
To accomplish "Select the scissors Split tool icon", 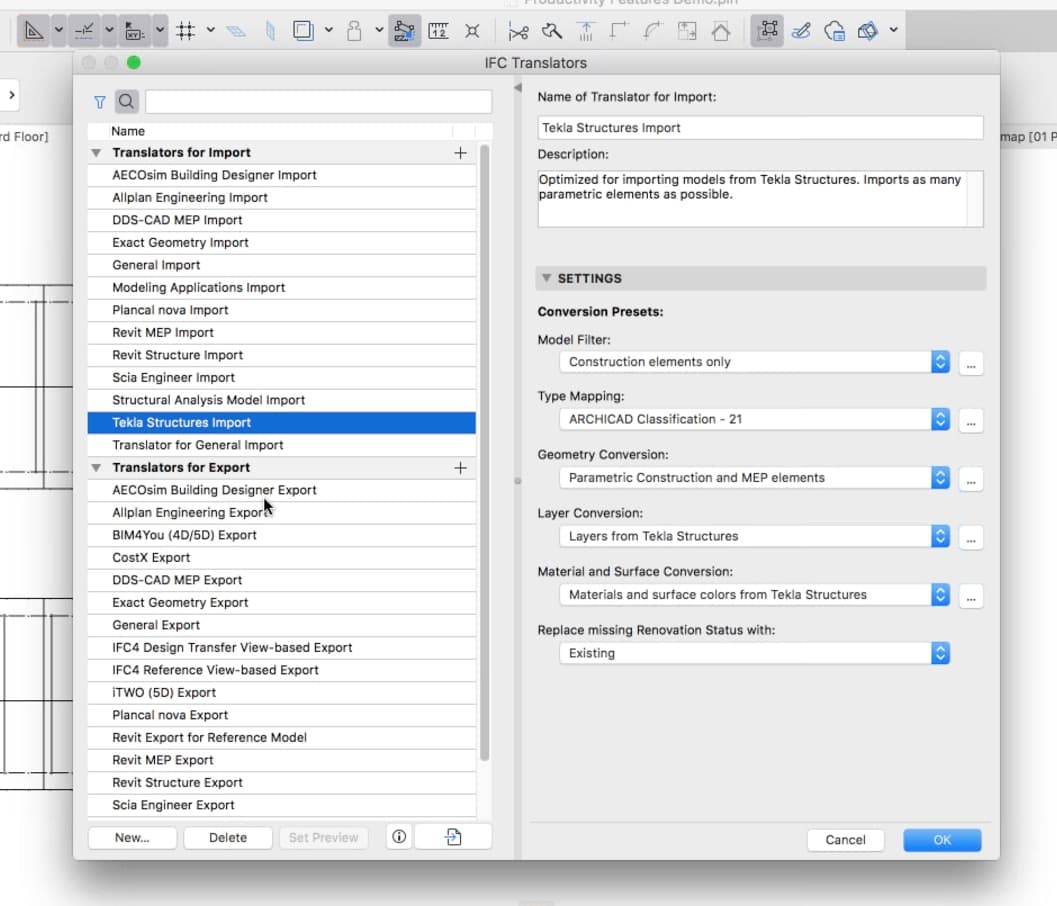I will (518, 31).
